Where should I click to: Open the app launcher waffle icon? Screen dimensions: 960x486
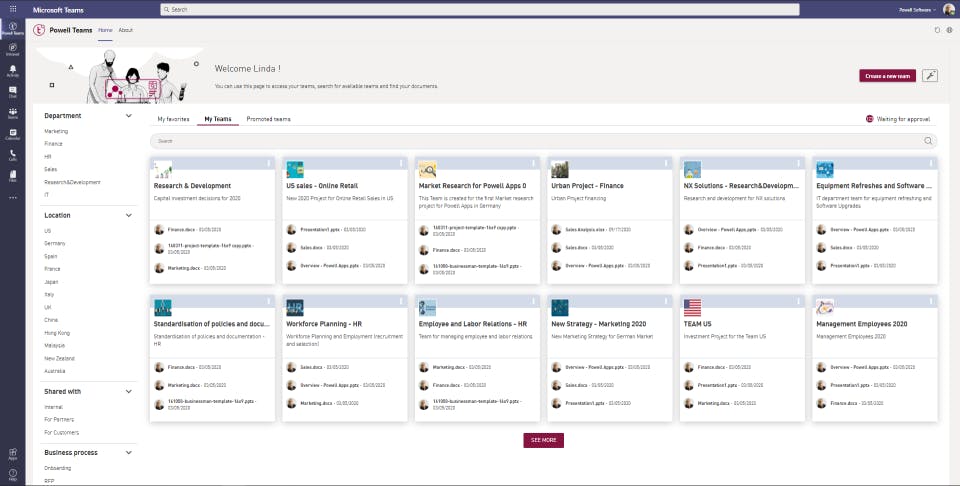[x=13, y=9]
